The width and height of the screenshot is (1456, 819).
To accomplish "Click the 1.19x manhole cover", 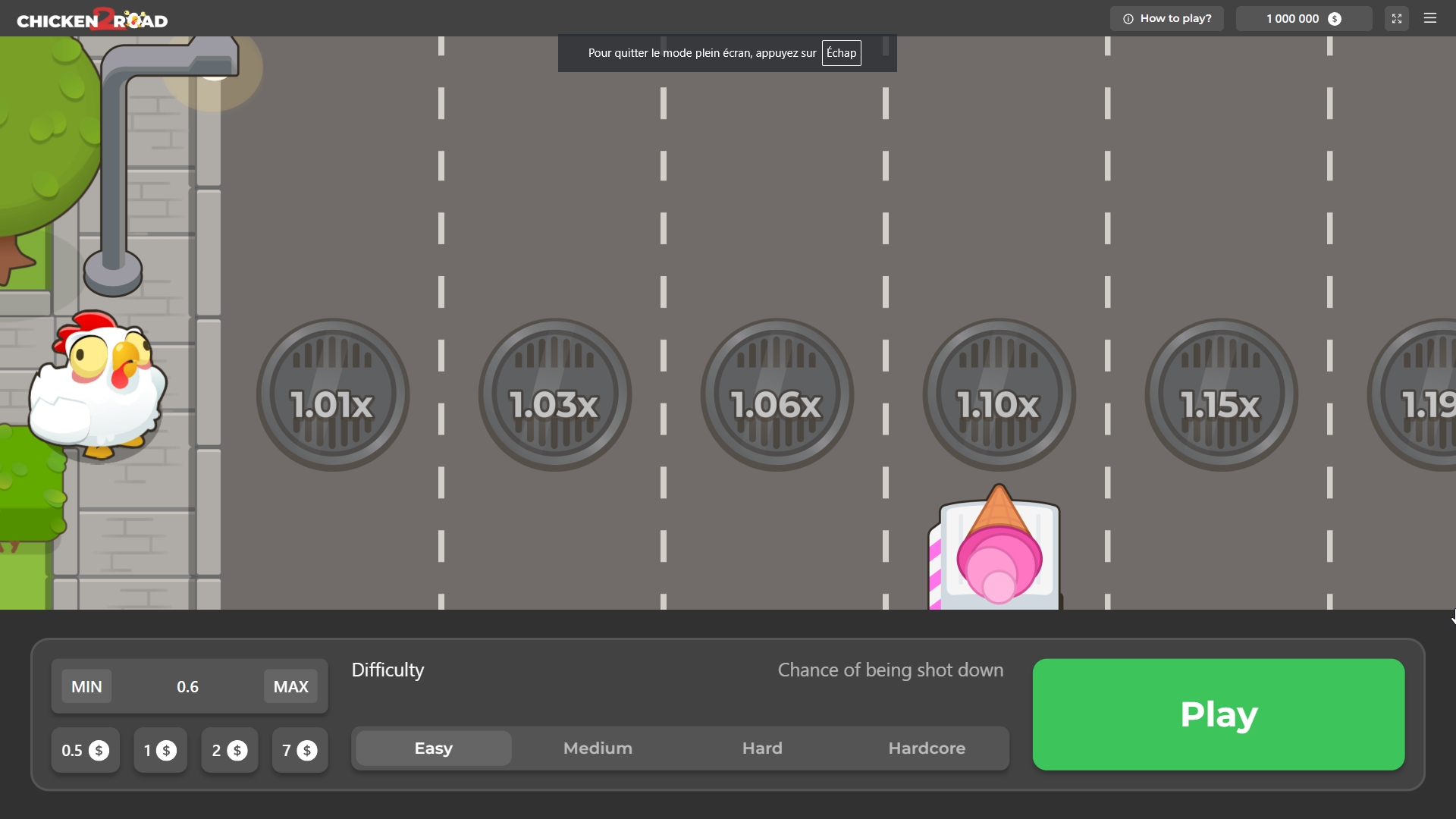I will [x=1412, y=395].
